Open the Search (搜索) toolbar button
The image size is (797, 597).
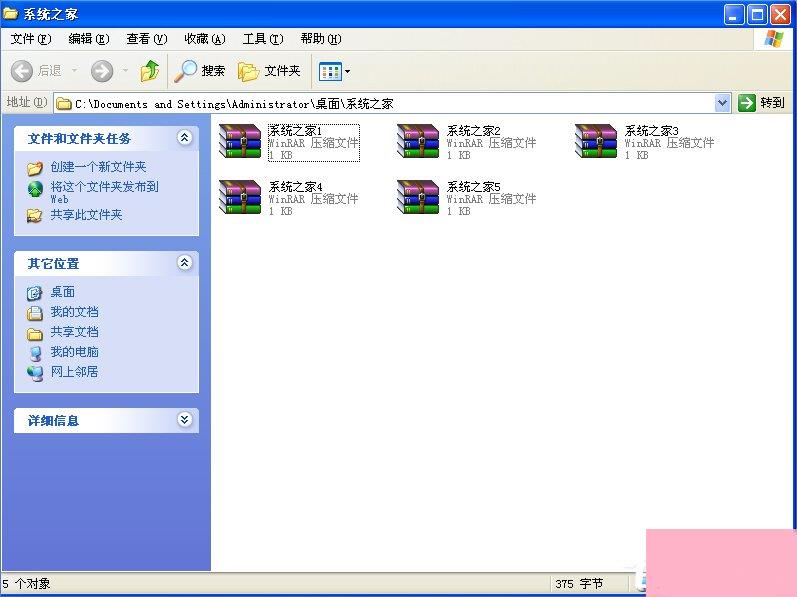point(199,71)
